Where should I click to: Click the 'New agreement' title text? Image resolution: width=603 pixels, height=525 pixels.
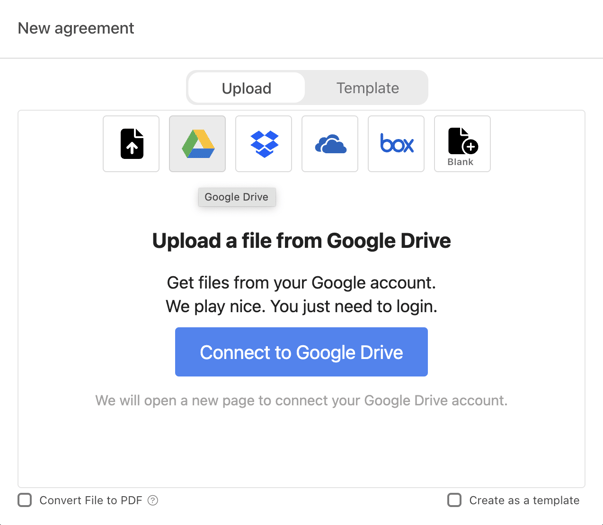pyautogui.click(x=76, y=28)
